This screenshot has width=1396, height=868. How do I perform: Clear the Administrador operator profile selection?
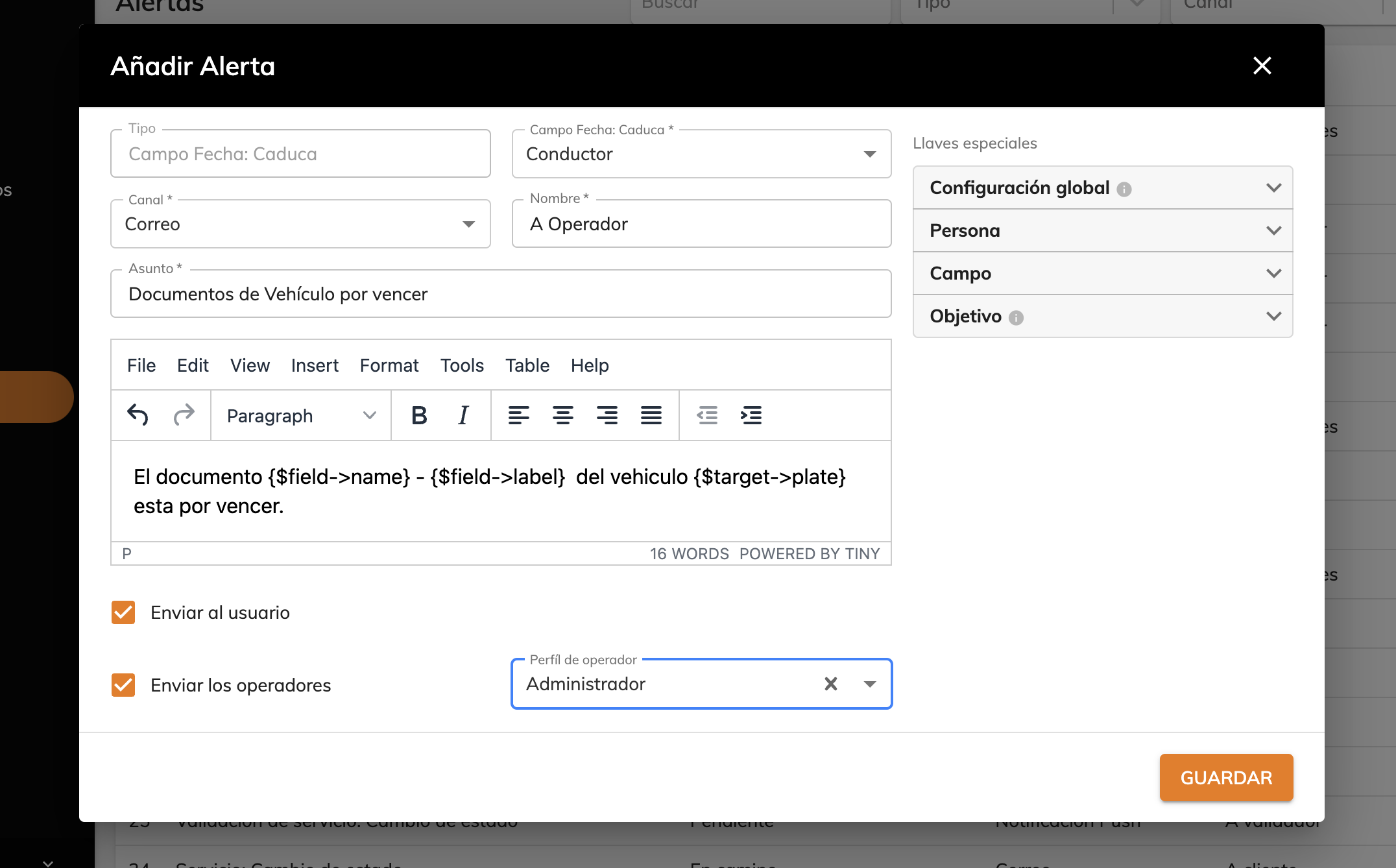pos(831,684)
